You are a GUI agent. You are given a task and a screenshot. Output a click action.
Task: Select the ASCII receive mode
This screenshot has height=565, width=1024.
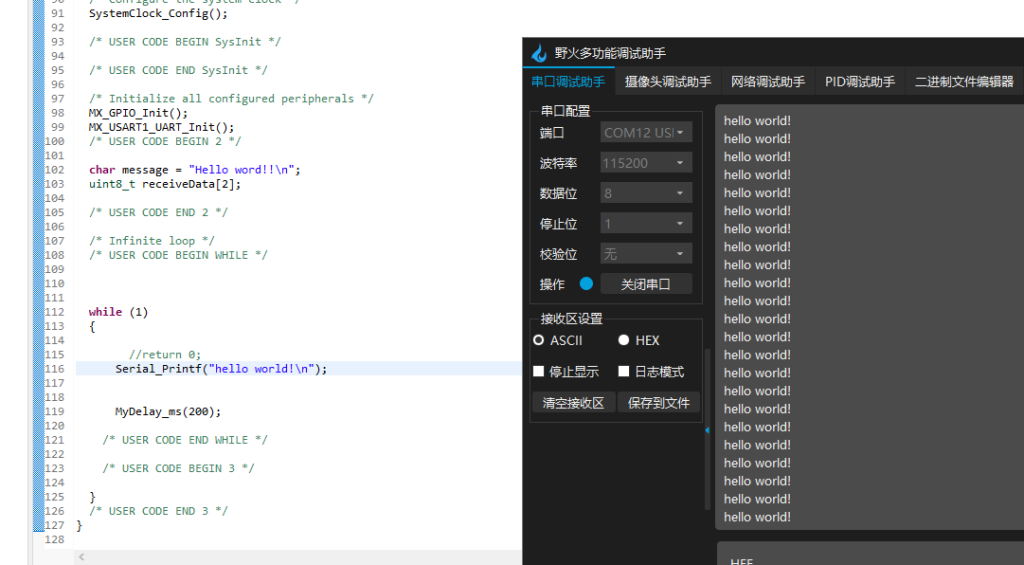tap(539, 341)
